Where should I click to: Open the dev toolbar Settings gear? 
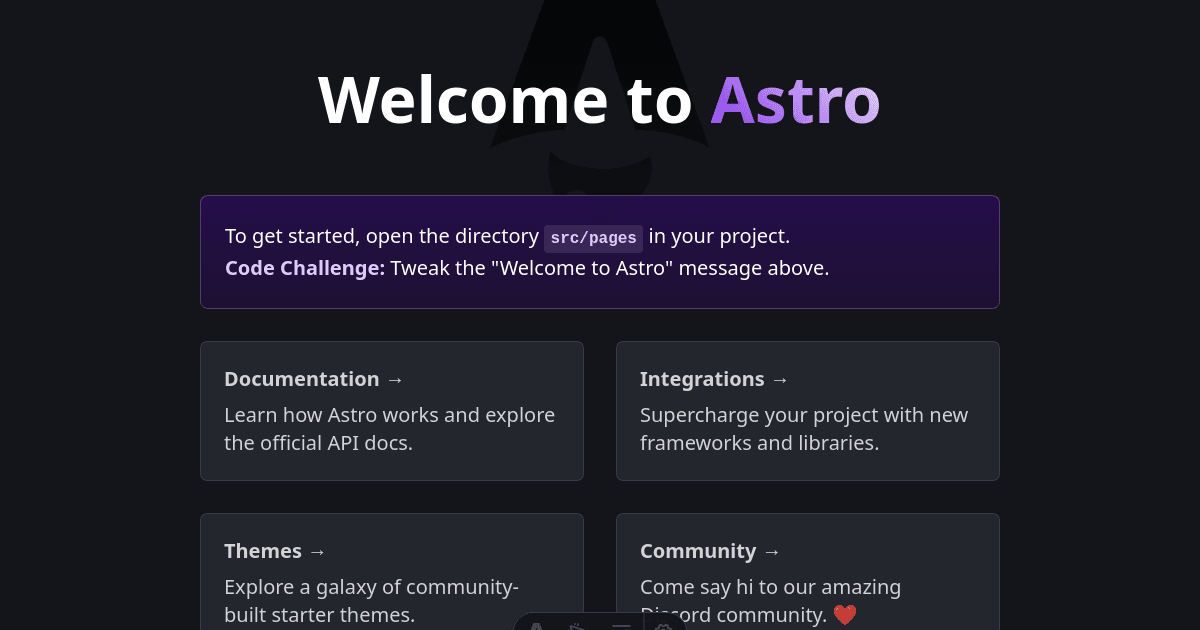[662, 626]
